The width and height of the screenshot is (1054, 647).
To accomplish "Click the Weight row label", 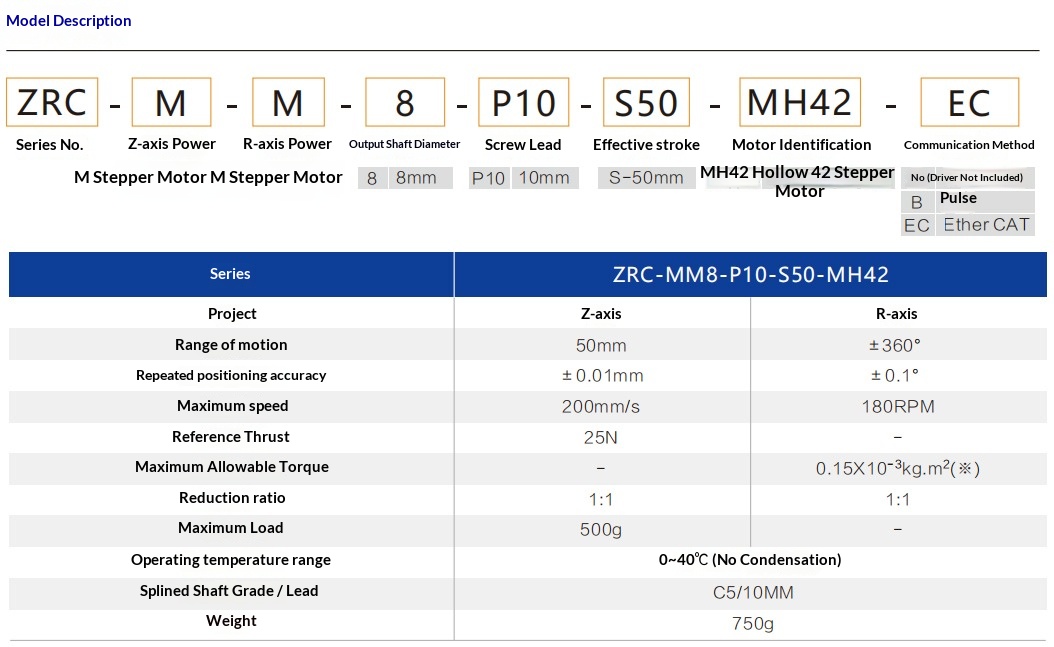I will 231,621.
